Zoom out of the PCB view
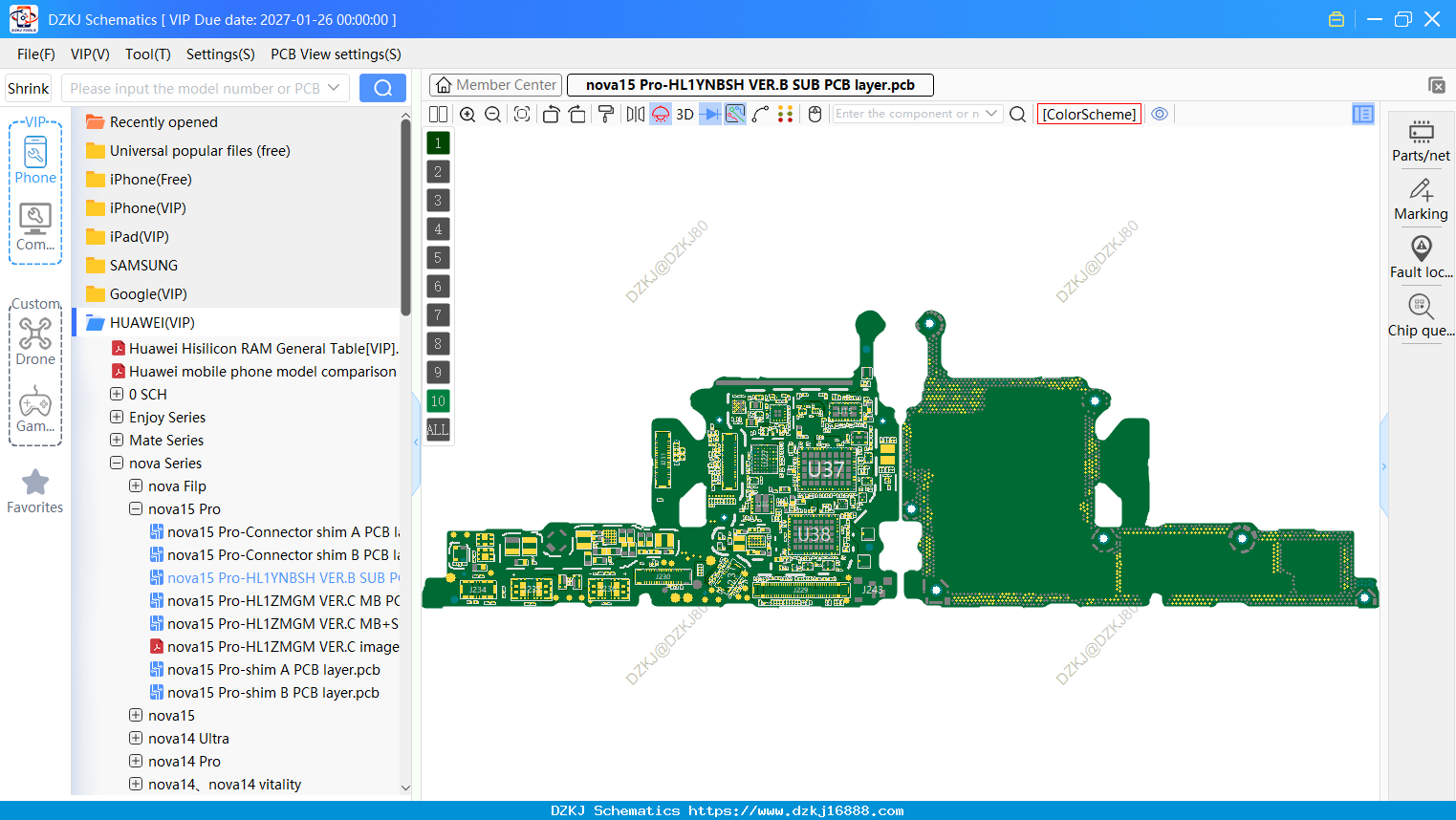The image size is (1456, 820). 493,114
